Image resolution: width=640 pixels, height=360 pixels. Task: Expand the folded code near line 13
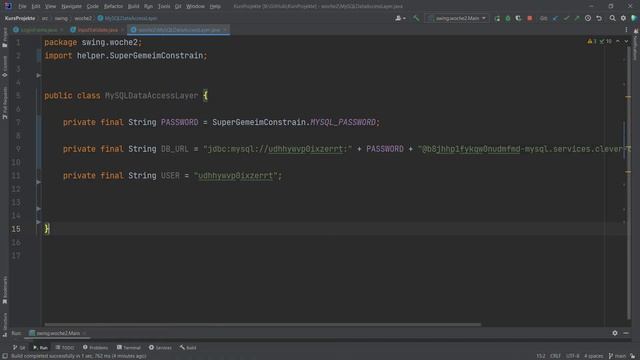[38, 209]
